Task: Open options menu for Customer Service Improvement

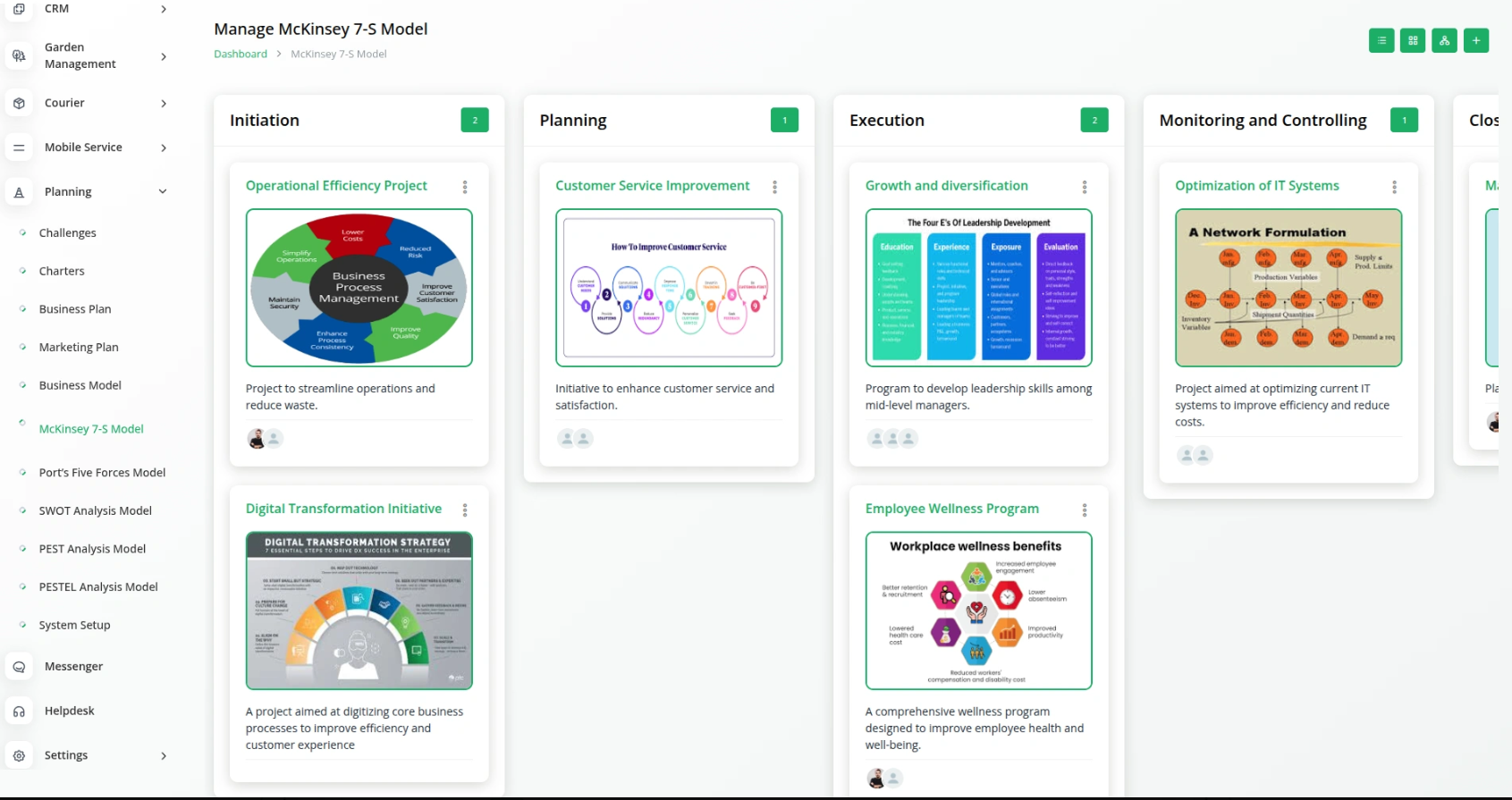Action: pos(774,187)
